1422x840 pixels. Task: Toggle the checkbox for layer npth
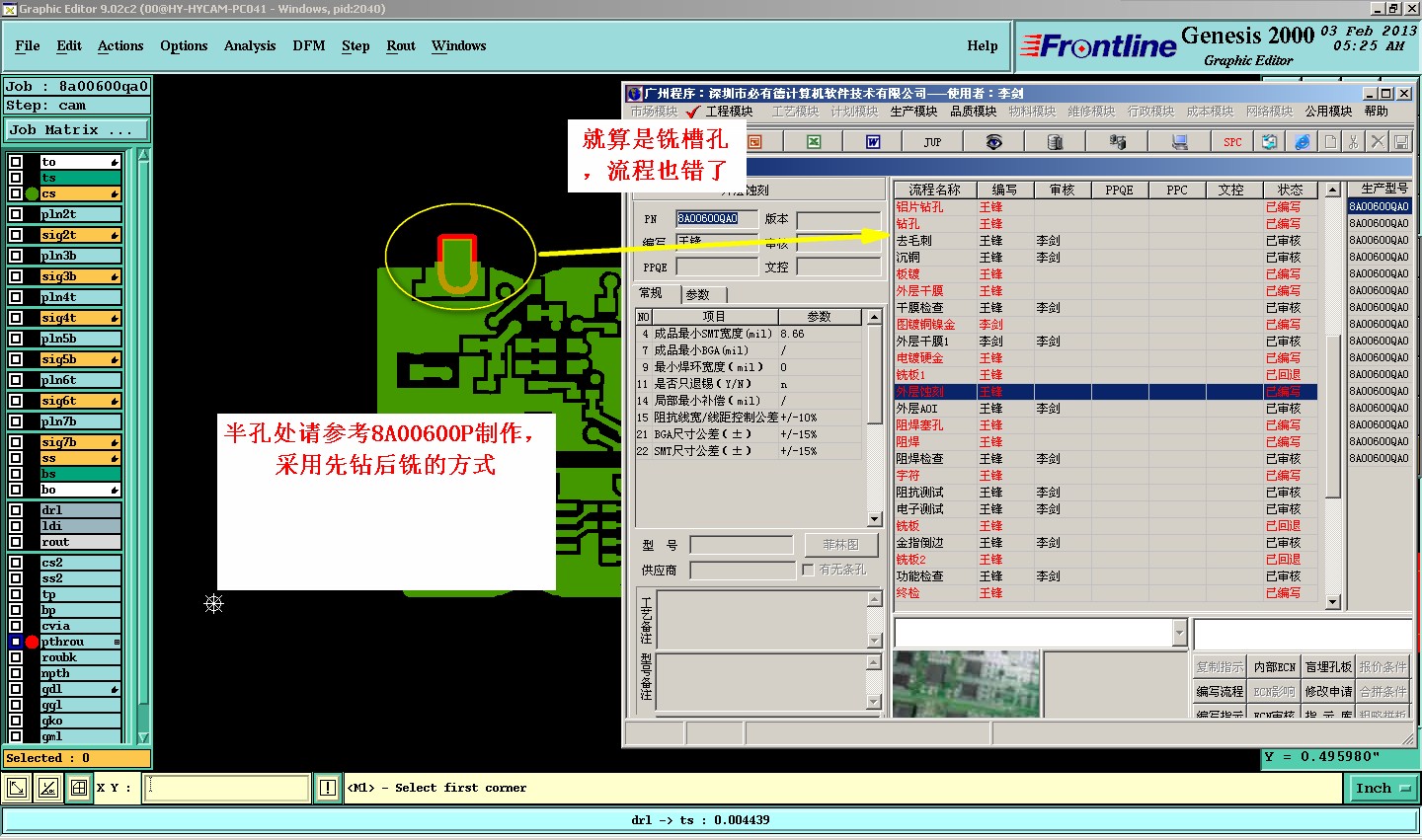click(16, 673)
